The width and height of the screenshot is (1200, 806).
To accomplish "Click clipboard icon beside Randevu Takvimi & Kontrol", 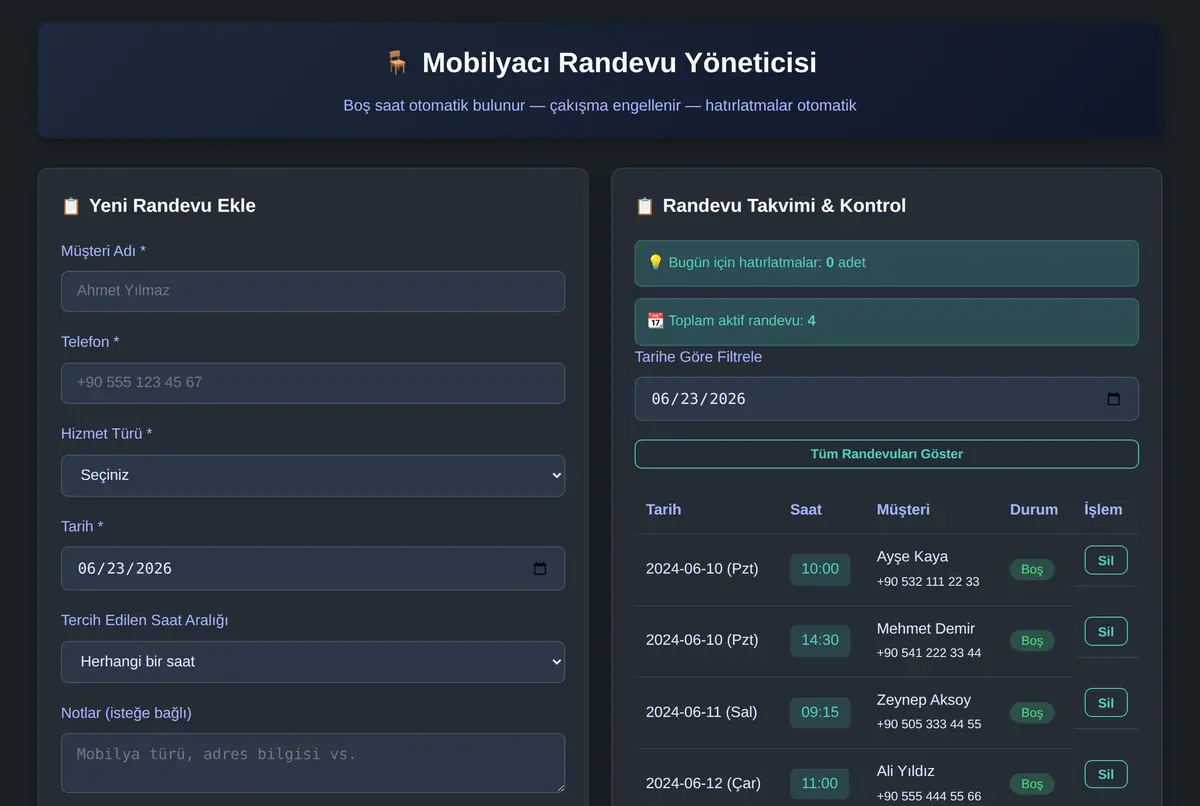I will coord(645,206).
